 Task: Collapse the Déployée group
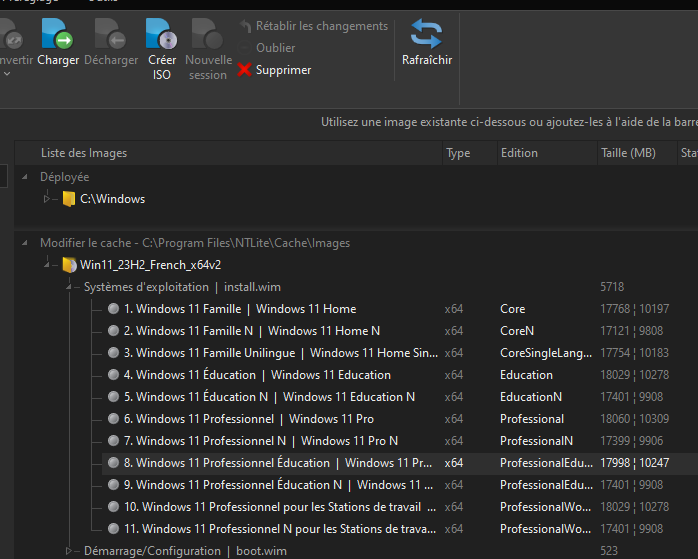pyautogui.click(x=25, y=177)
